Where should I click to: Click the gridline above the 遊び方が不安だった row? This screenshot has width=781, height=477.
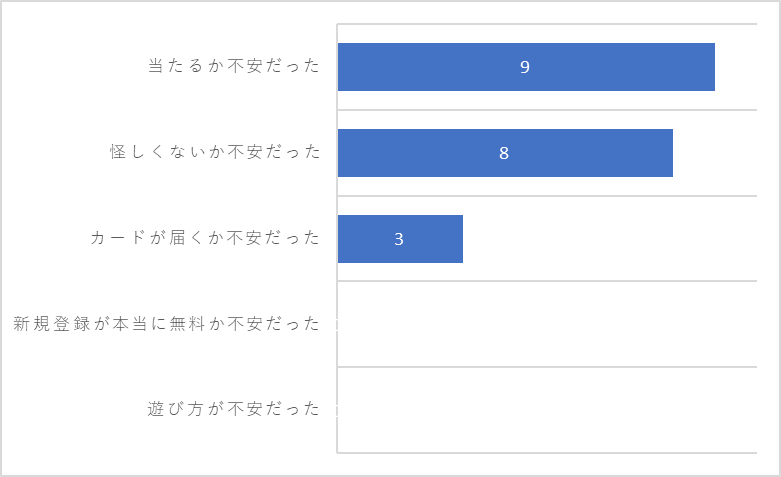[x=547, y=367]
